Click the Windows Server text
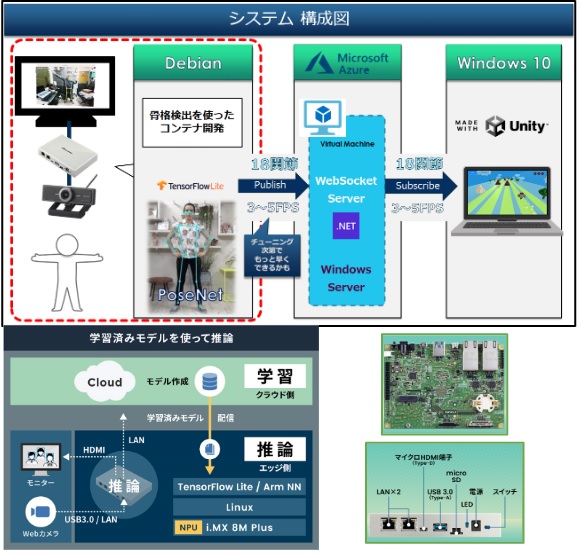This screenshot has height=554, width=582. click(346, 278)
